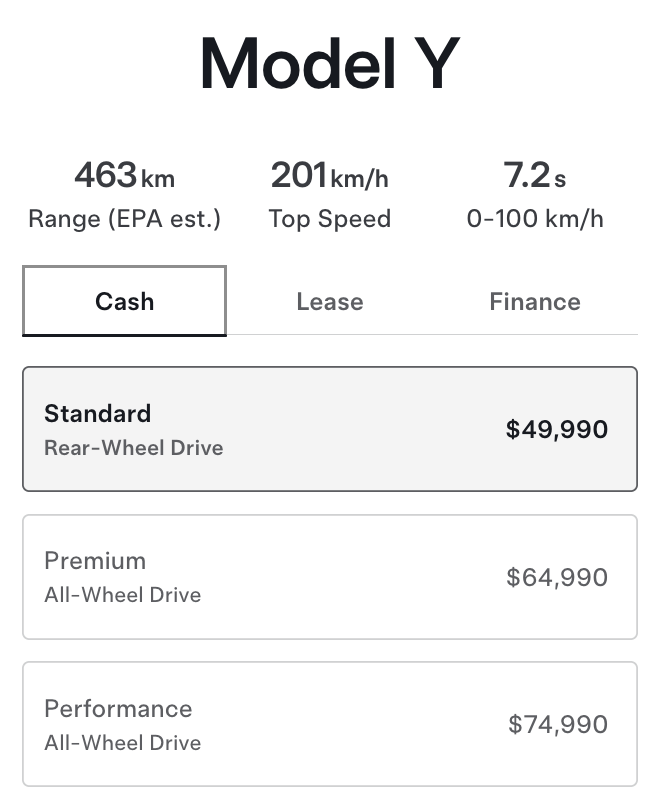Click the Standard trim name text
Image resolution: width=656 pixels, height=810 pixels.
coord(97,413)
